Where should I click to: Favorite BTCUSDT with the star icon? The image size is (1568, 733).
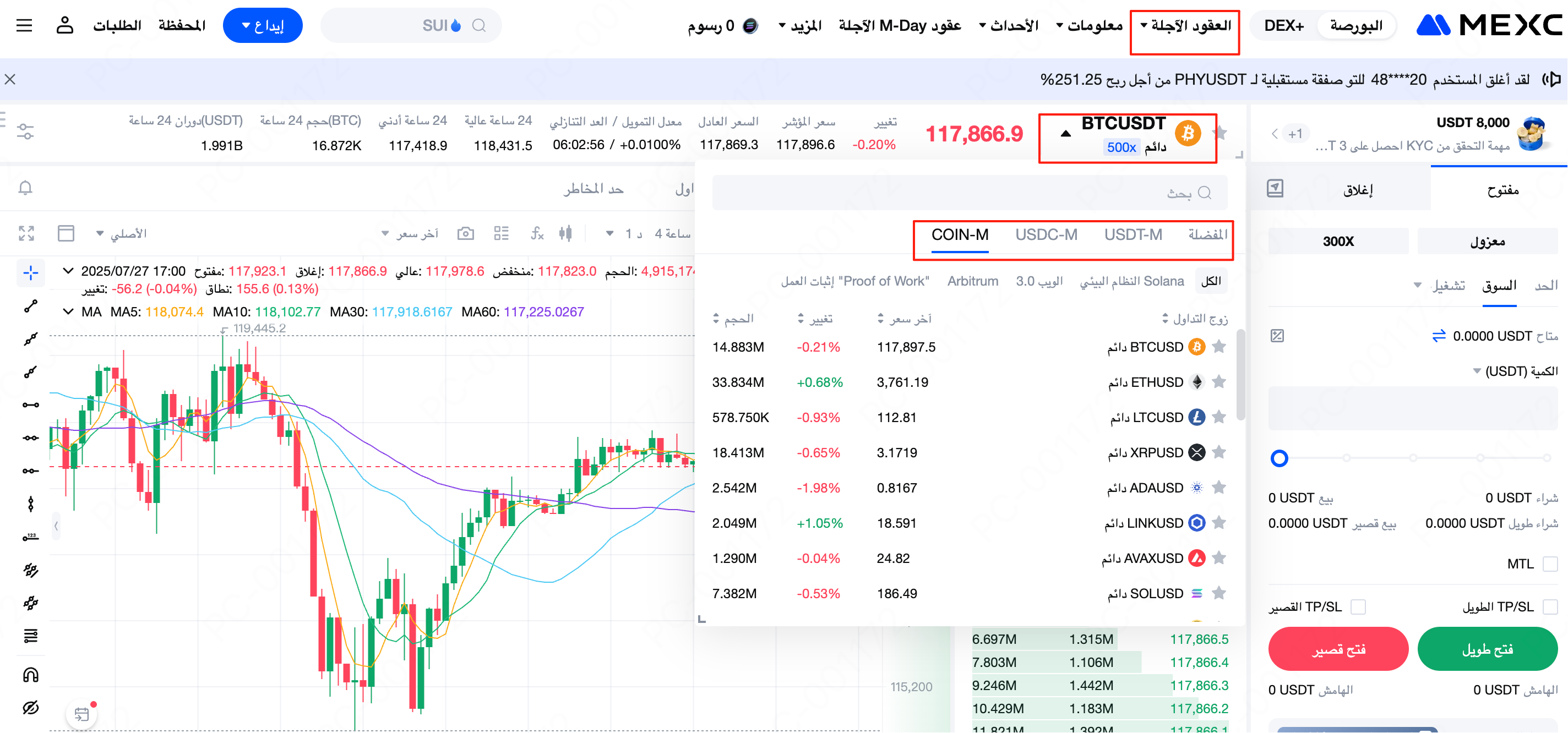pyautogui.click(x=1221, y=133)
